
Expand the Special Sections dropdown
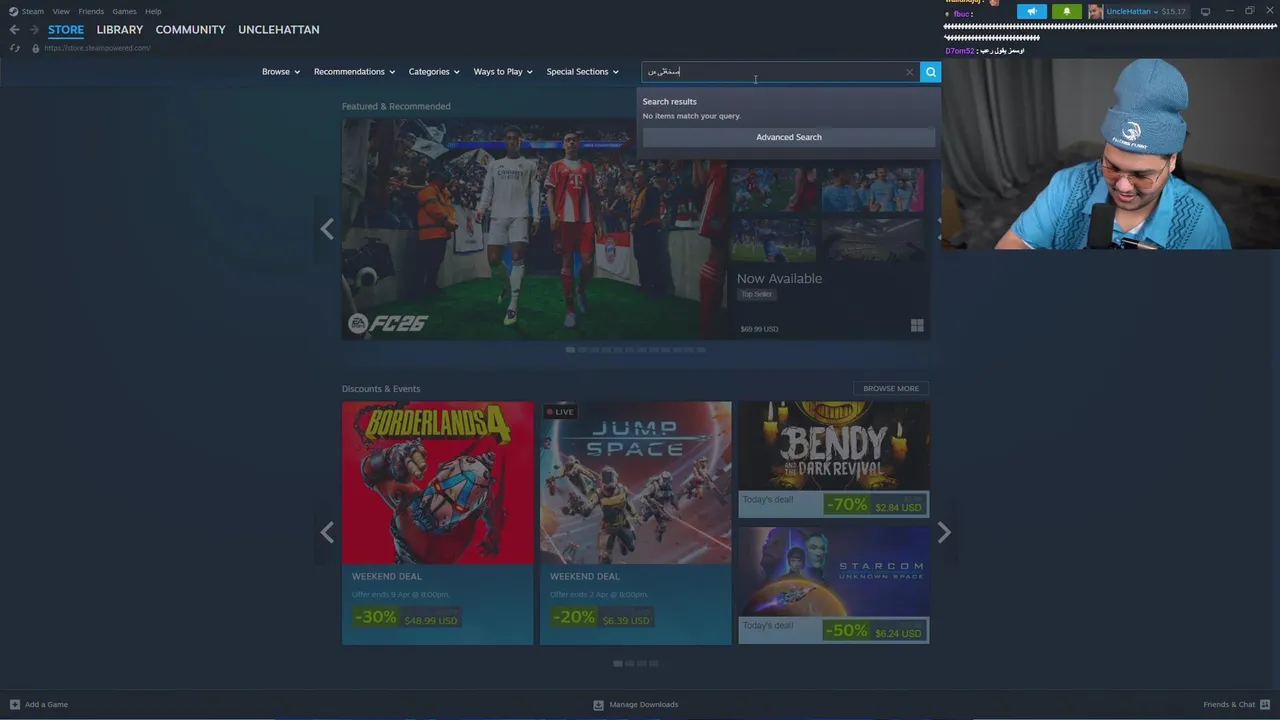click(x=582, y=72)
